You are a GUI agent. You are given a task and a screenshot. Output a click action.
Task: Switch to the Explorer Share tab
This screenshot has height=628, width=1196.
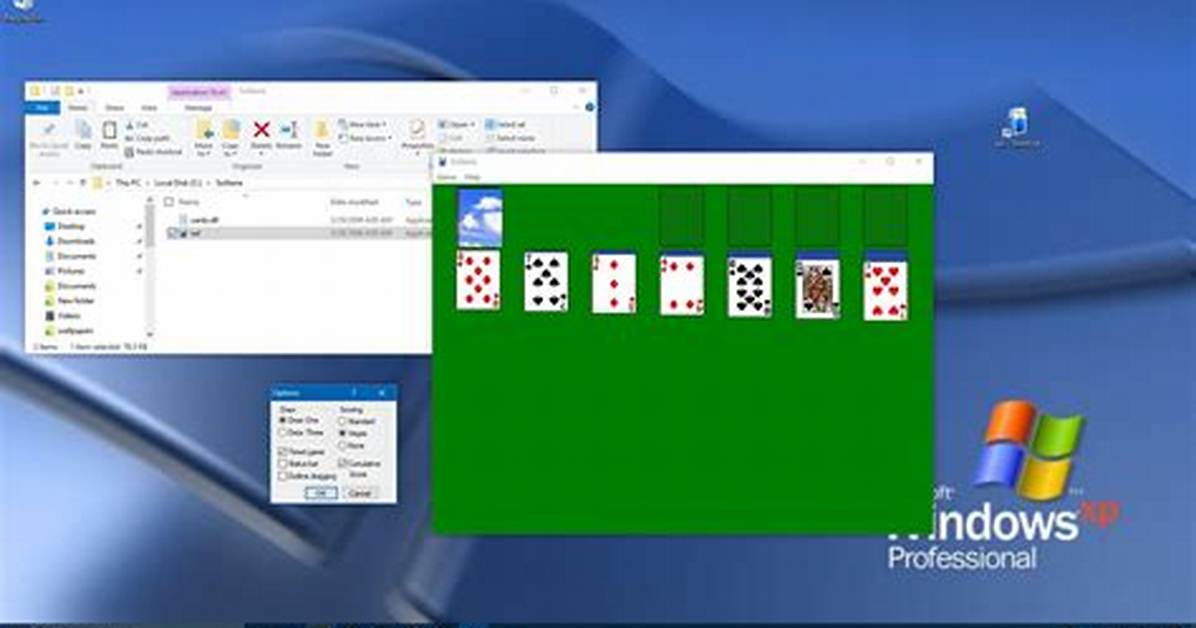click(114, 108)
